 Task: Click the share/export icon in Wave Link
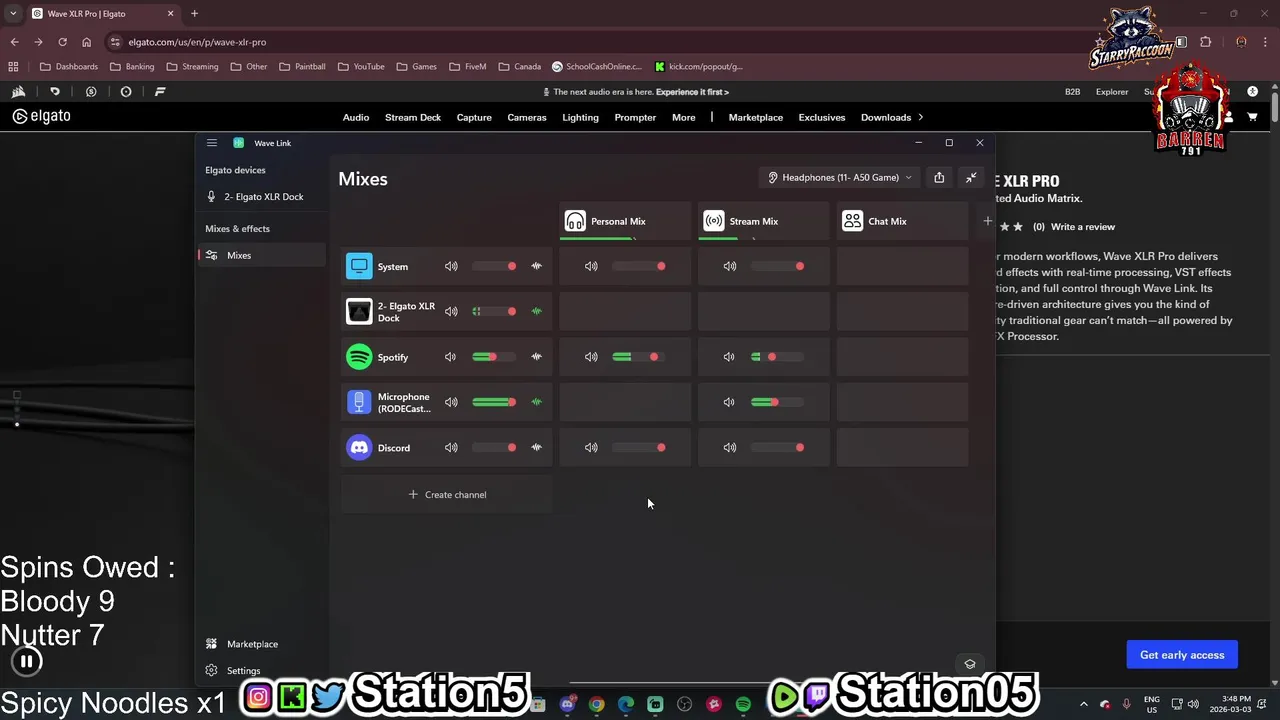[x=939, y=177]
